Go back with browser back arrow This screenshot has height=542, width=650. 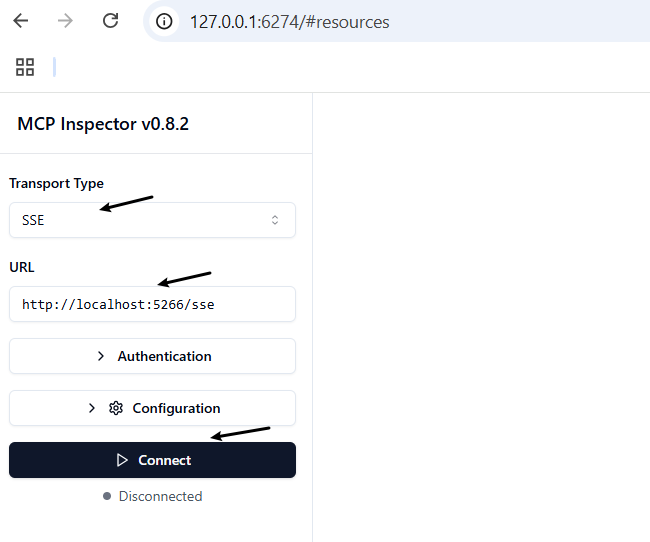(20, 21)
